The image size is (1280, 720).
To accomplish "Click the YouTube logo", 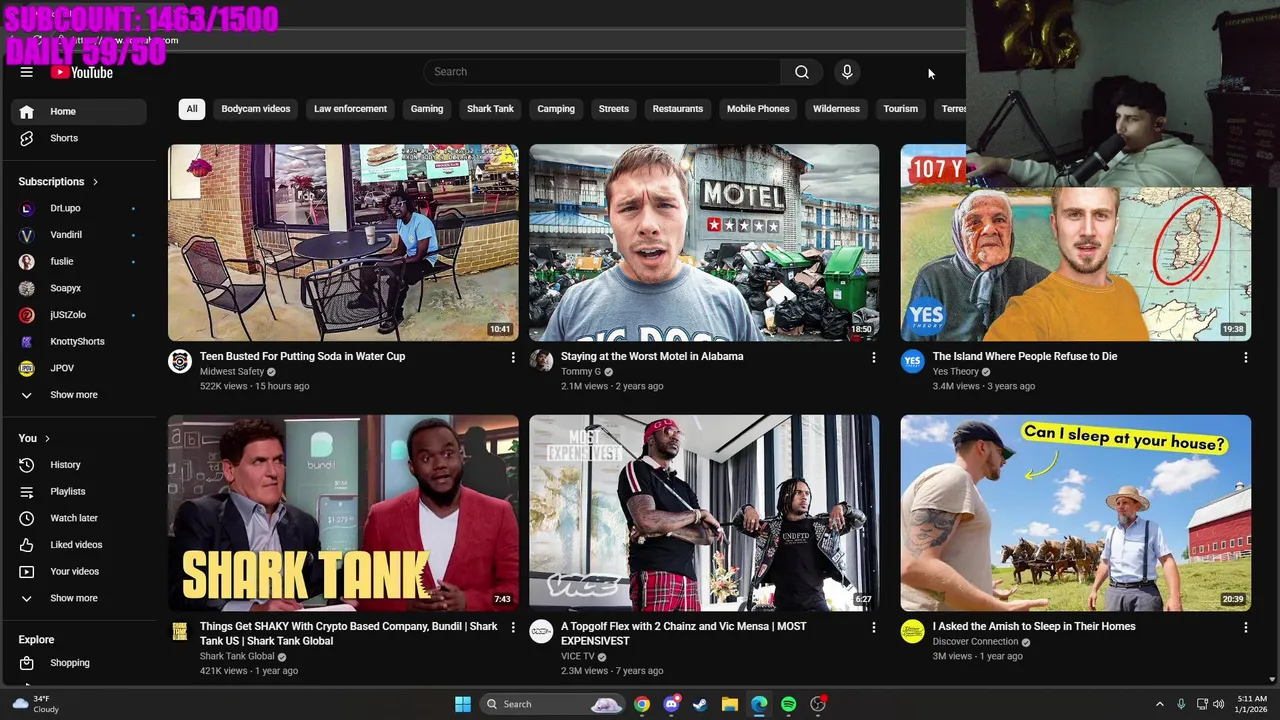I will (x=82, y=72).
